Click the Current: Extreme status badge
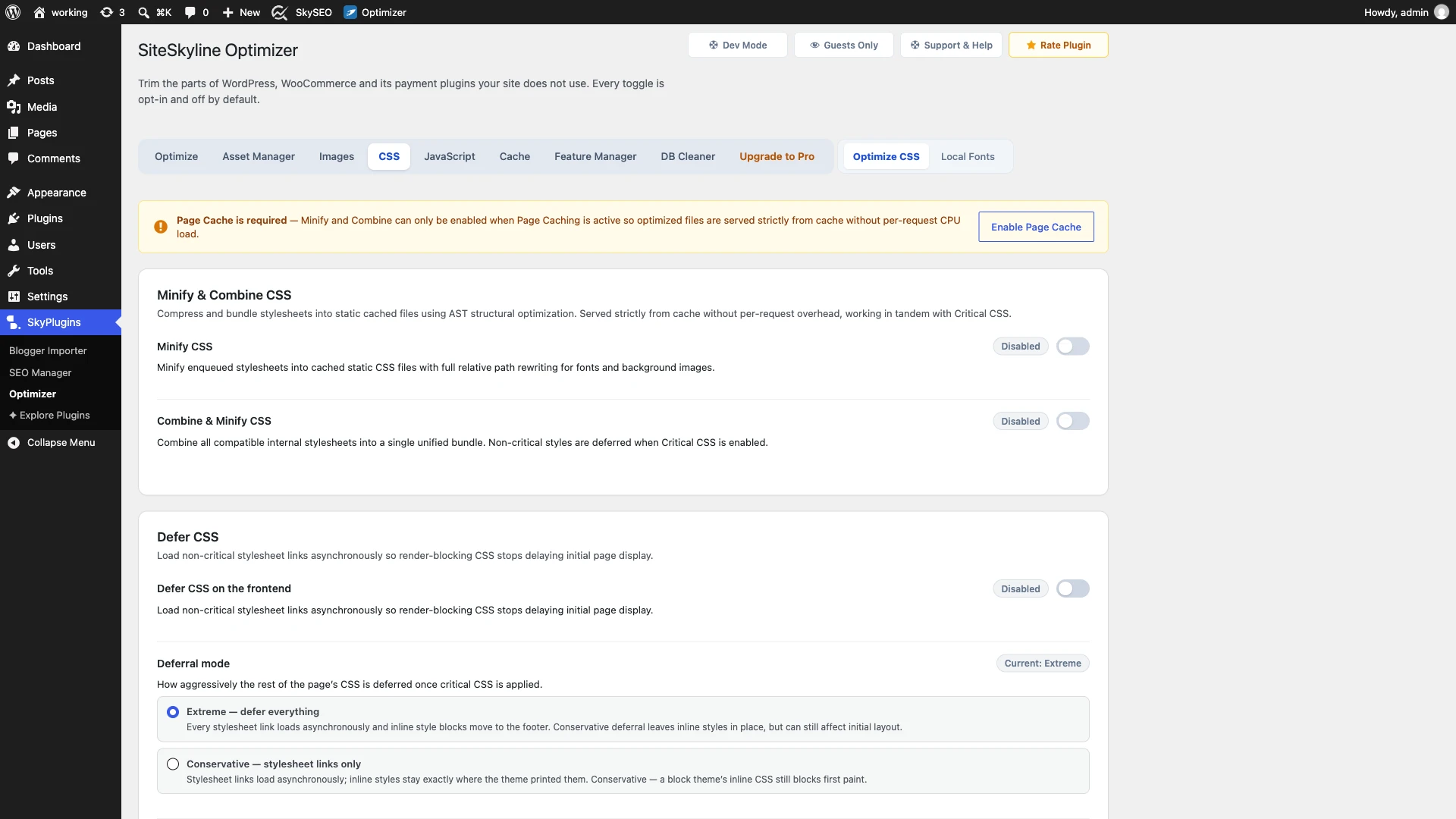This screenshot has width=1456, height=819. tap(1043, 664)
